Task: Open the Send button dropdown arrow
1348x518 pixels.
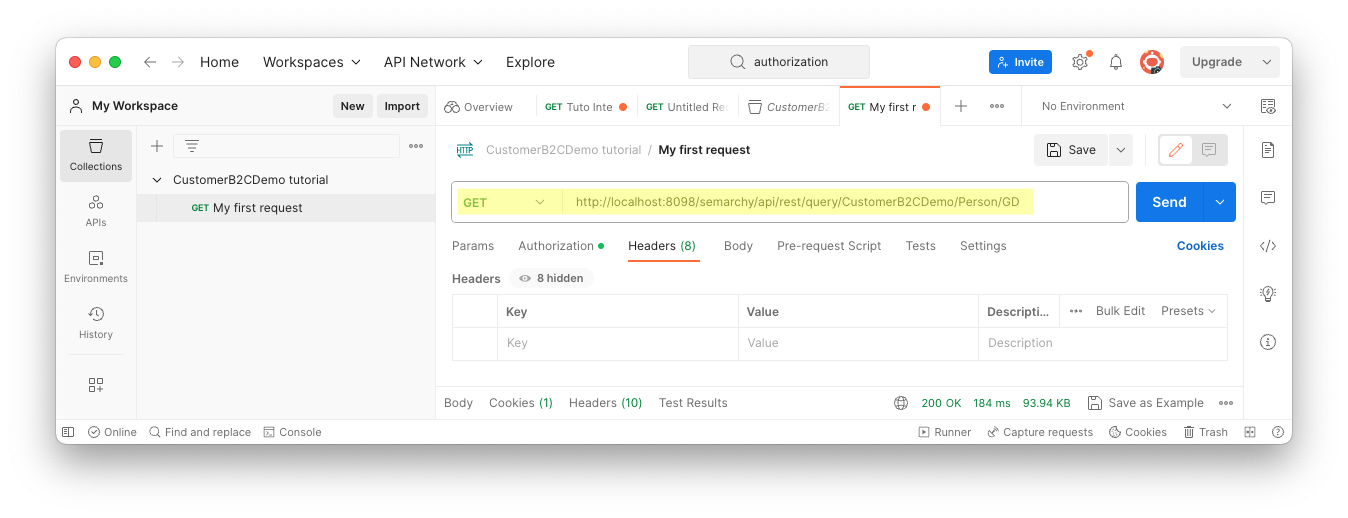Action: 1220,202
